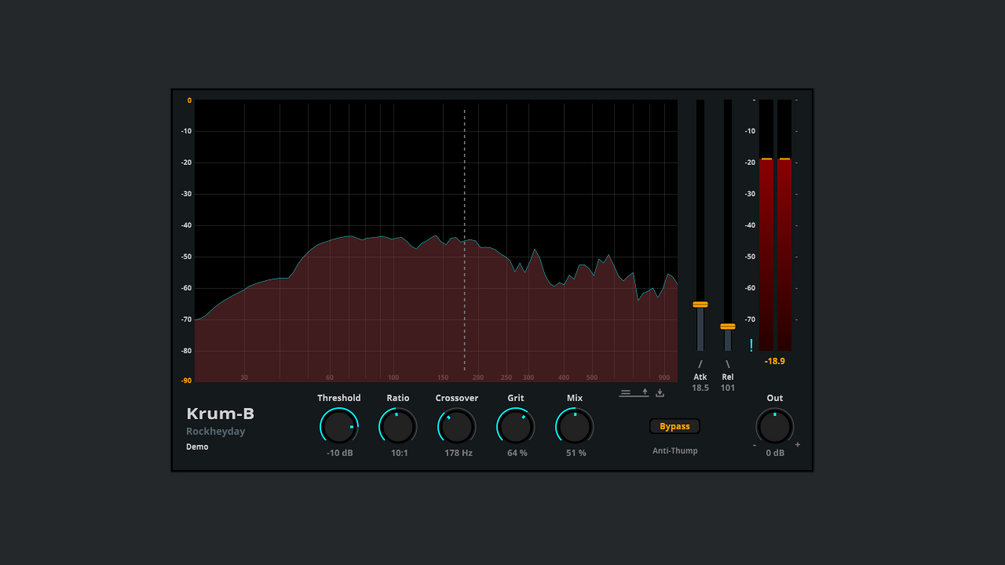This screenshot has height=565, width=1005.
Task: Click the download/save preset icon
Action: point(660,393)
